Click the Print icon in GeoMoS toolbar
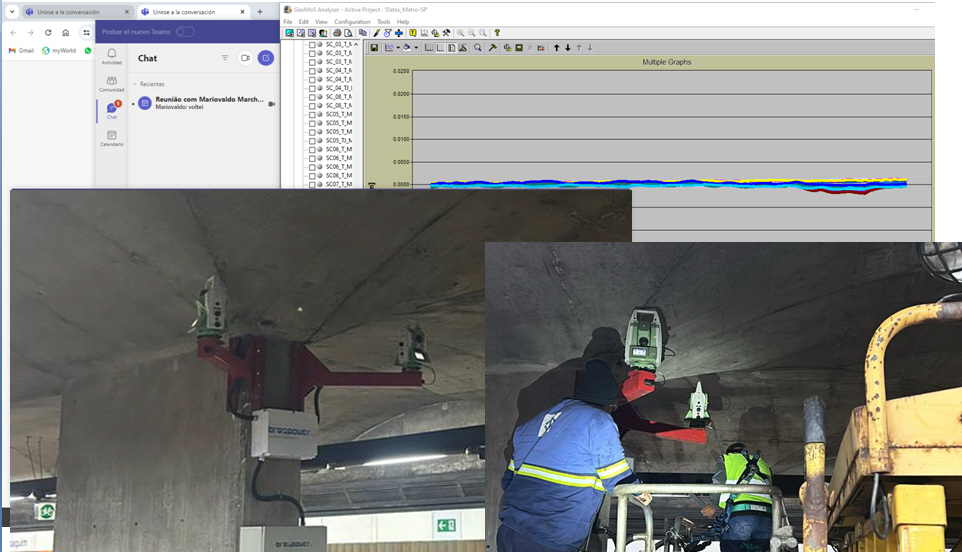962x552 pixels. coord(337,33)
